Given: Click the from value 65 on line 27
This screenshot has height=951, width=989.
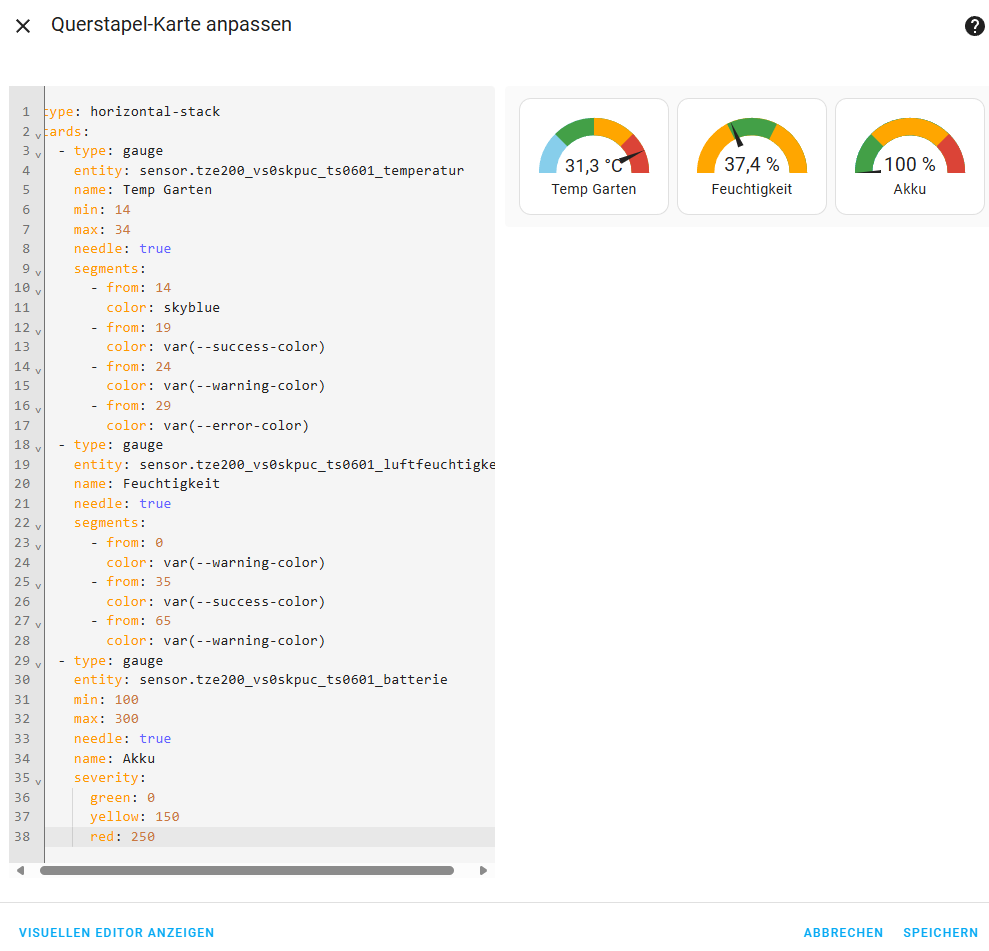Looking at the screenshot, I should point(163,621).
